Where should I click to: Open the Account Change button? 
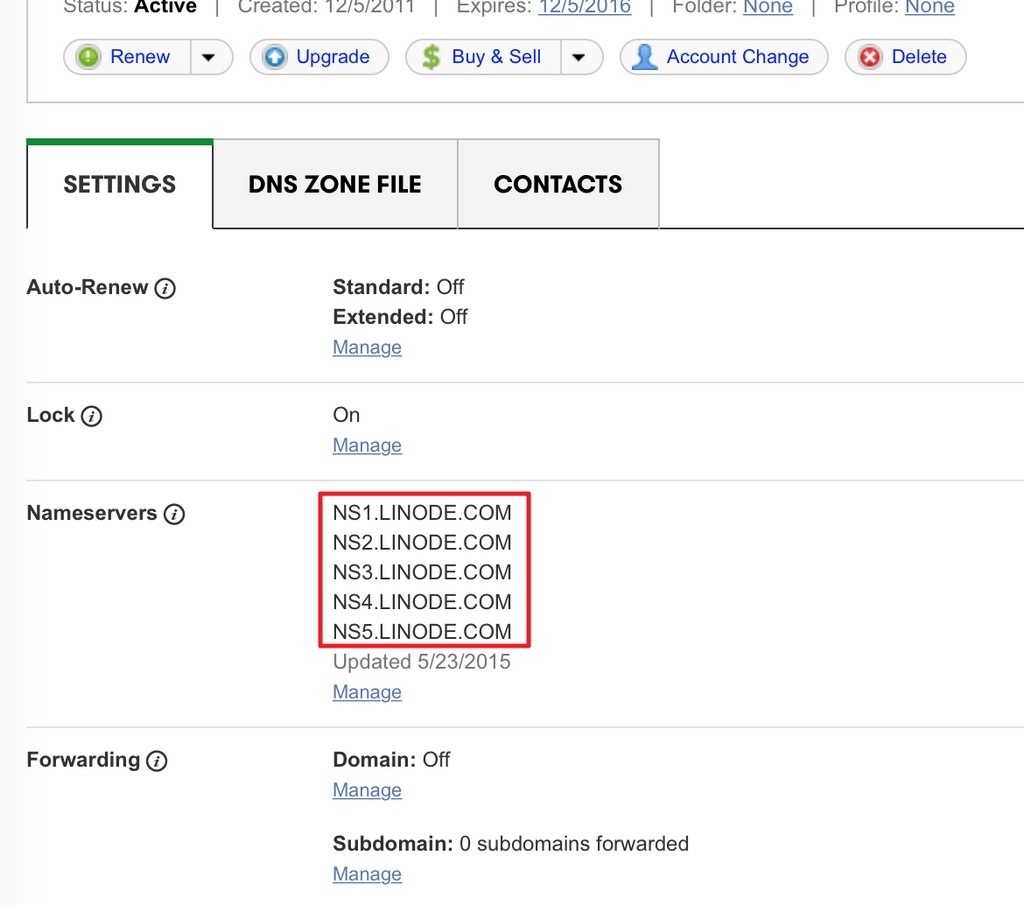pyautogui.click(x=723, y=57)
